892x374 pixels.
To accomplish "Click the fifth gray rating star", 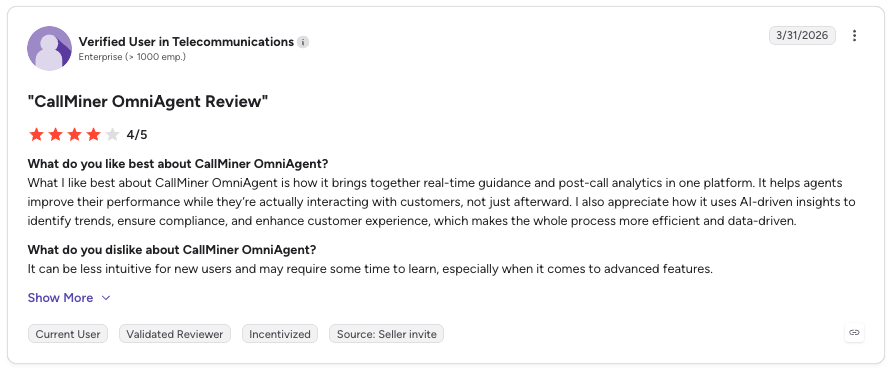I will (113, 135).
